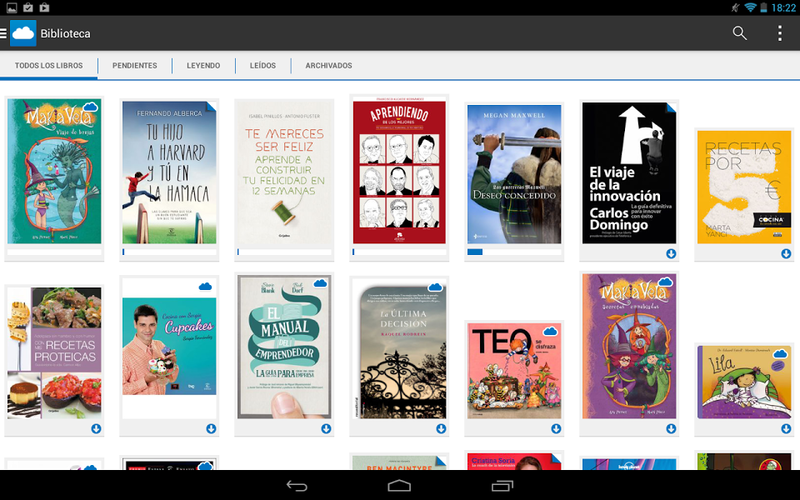Tap progress bar under Aprendiendo de los mejores
The image size is (800, 500).
click(399, 252)
